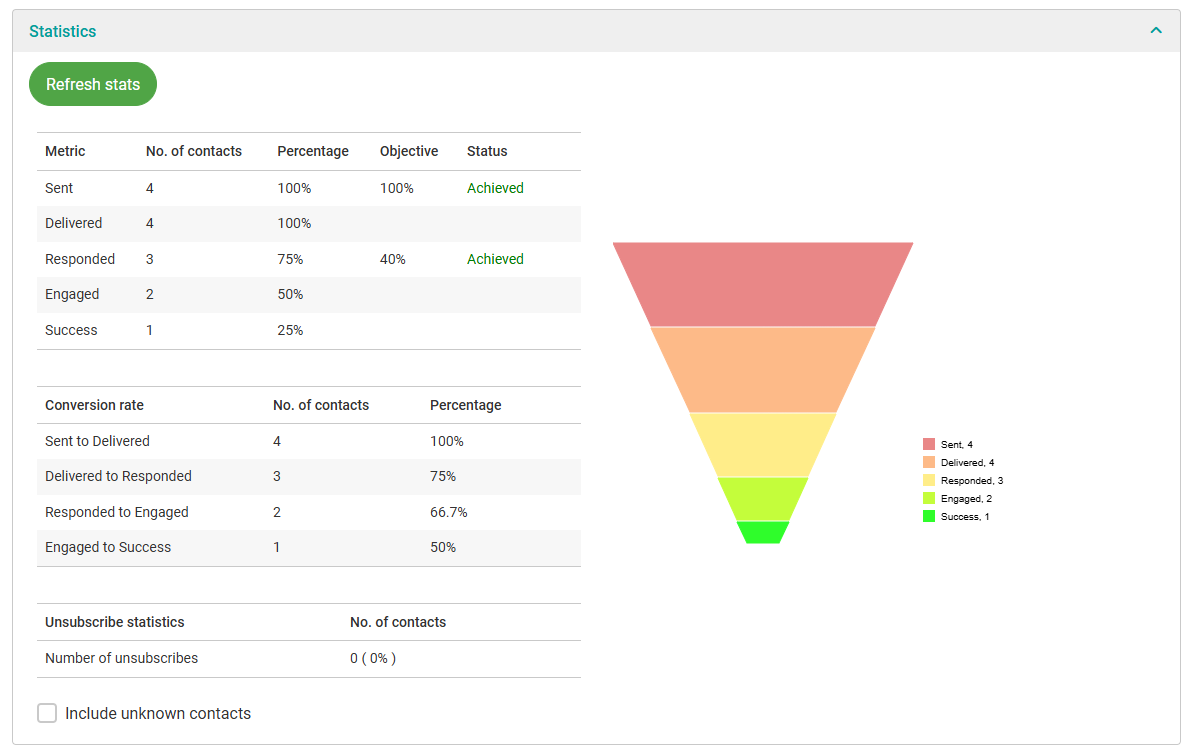
Task: Click the Achieved status for Responded
Action: 495,259
